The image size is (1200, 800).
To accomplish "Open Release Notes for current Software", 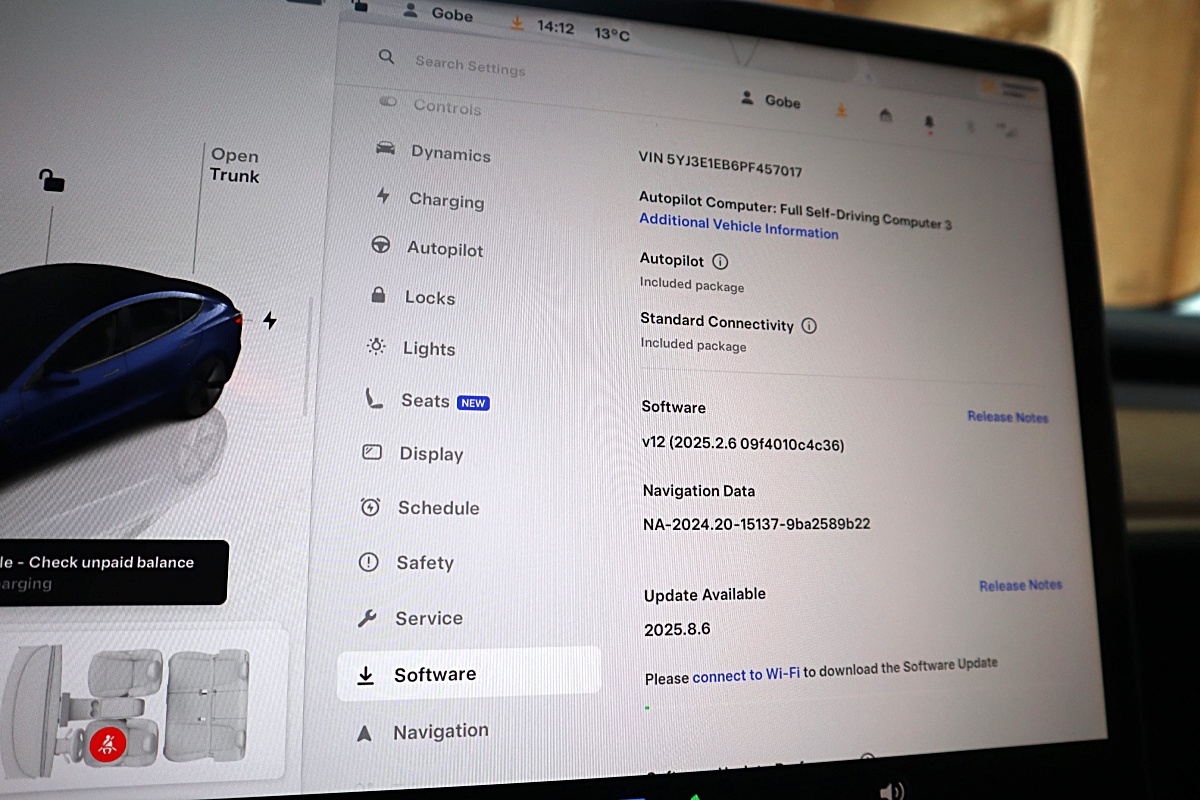I will pos(1008,416).
